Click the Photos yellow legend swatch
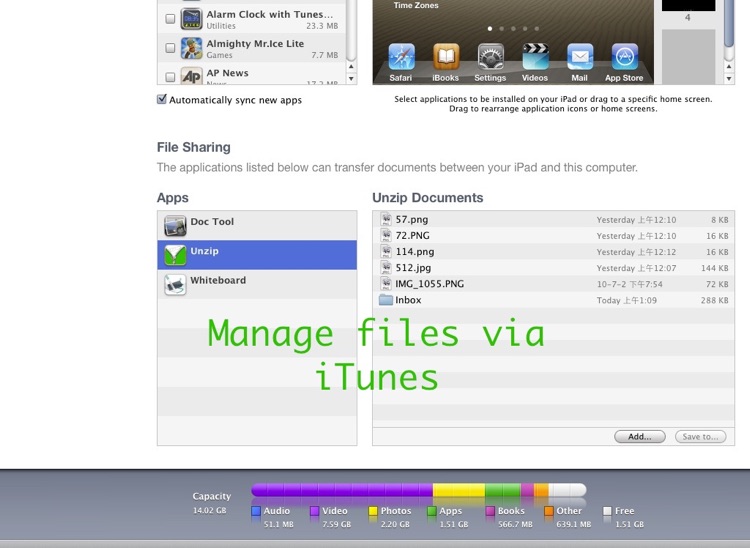The height and width of the screenshot is (548, 750). (x=373, y=511)
